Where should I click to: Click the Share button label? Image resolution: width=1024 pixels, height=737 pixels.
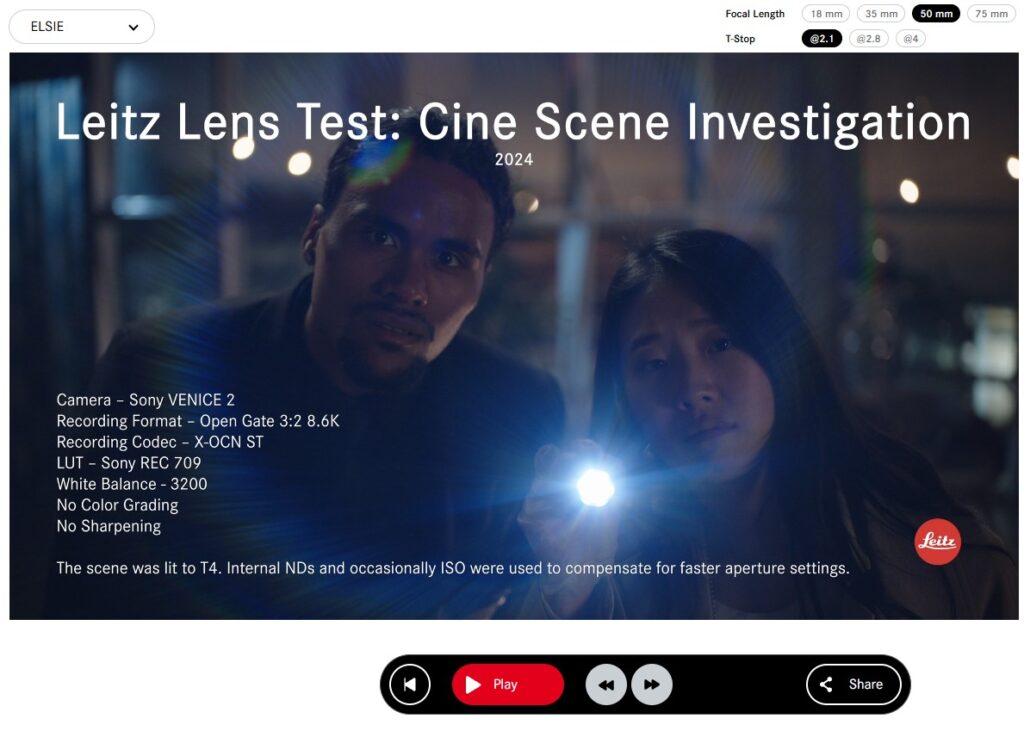click(x=865, y=684)
